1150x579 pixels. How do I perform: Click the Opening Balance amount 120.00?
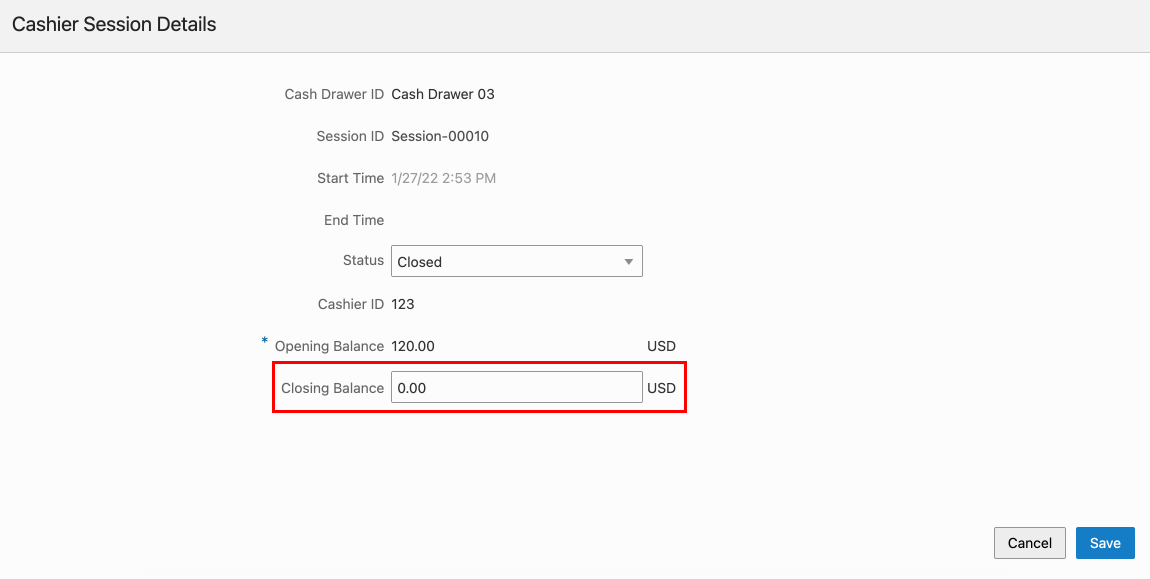[413, 346]
